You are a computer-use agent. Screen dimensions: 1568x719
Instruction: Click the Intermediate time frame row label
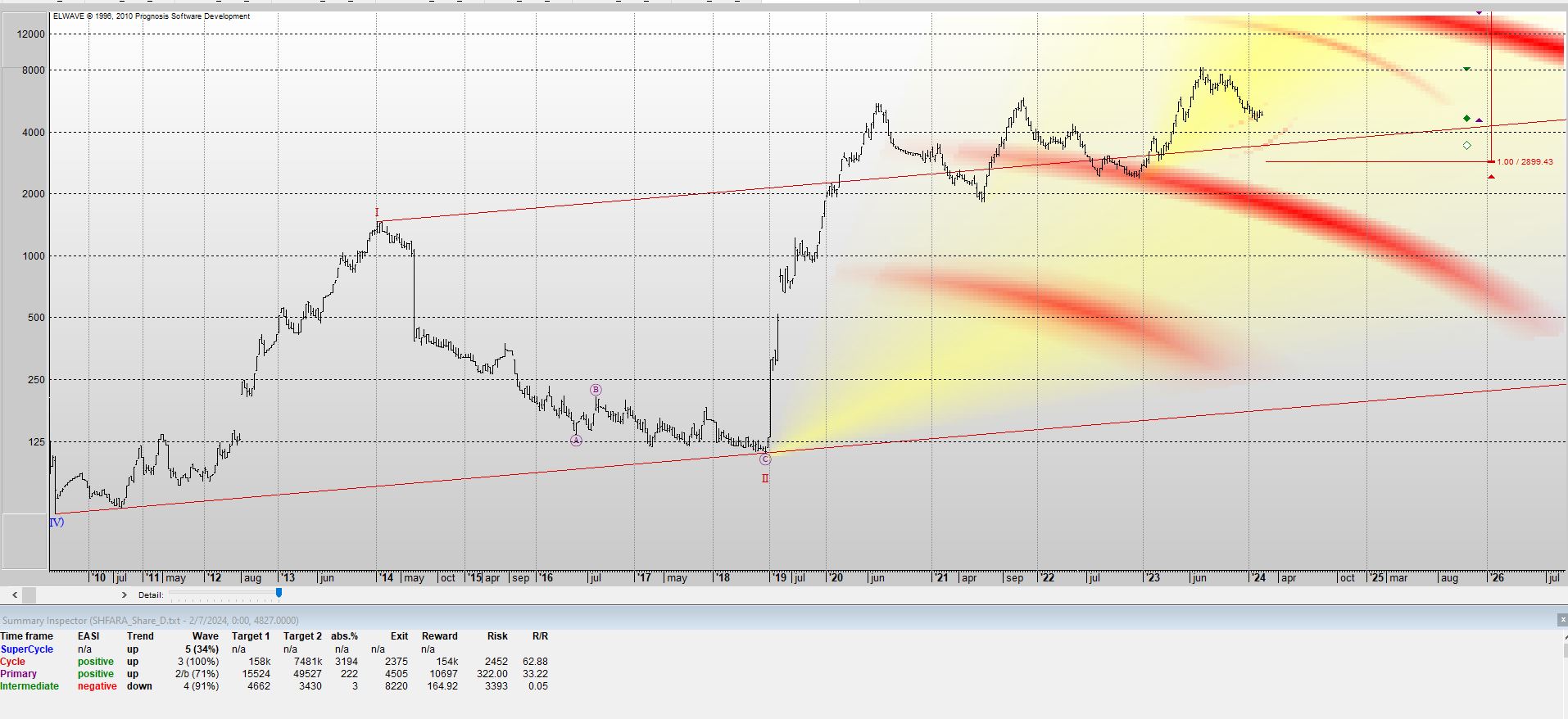(x=29, y=686)
